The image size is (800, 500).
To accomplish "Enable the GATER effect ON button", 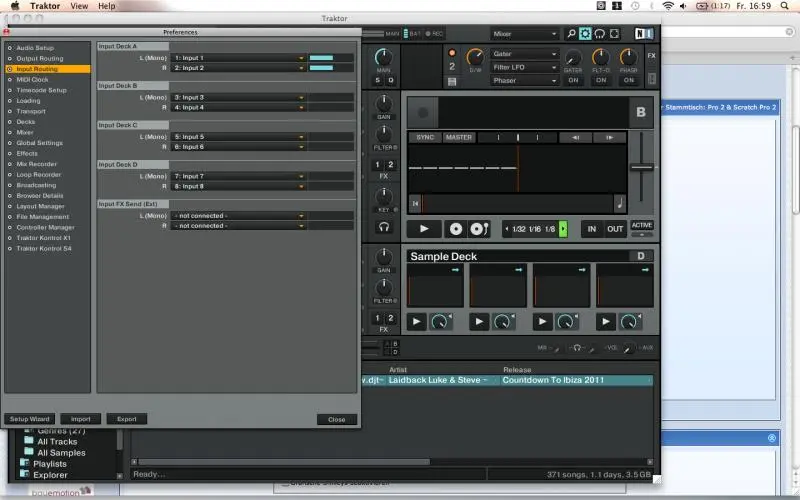I will click(x=574, y=81).
